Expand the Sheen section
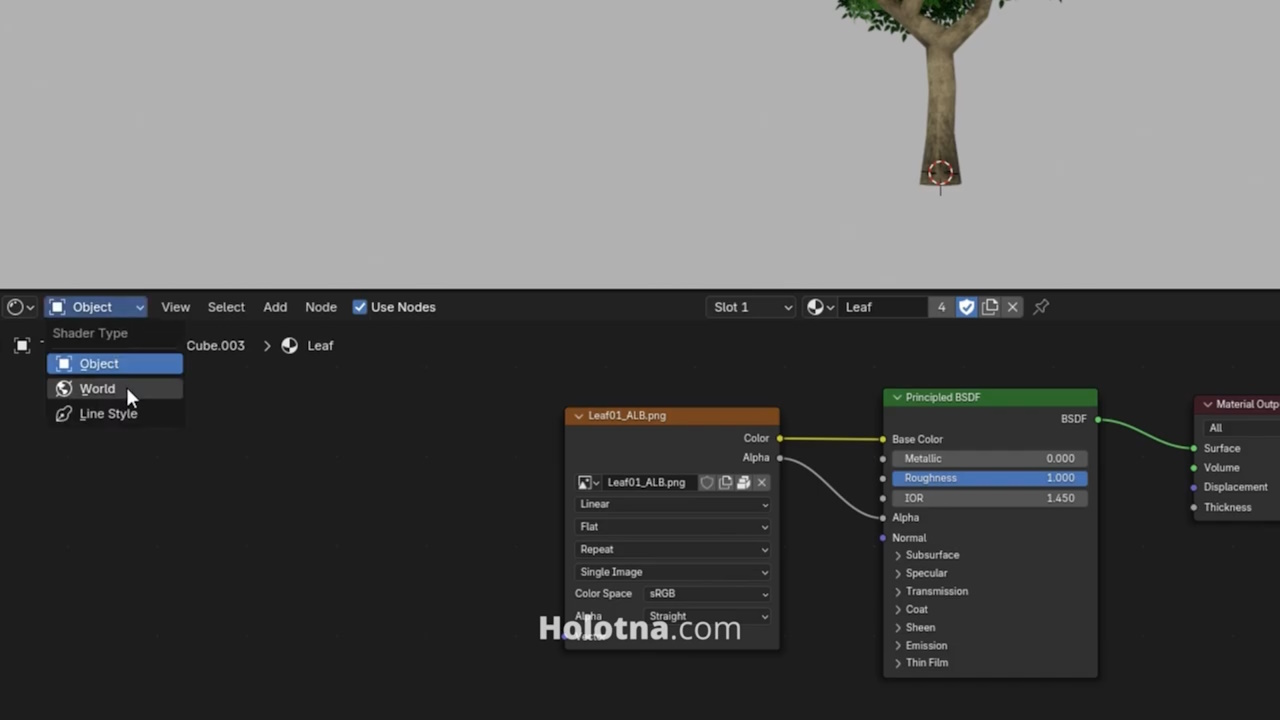This screenshot has width=1280, height=720. pyautogui.click(x=914, y=628)
